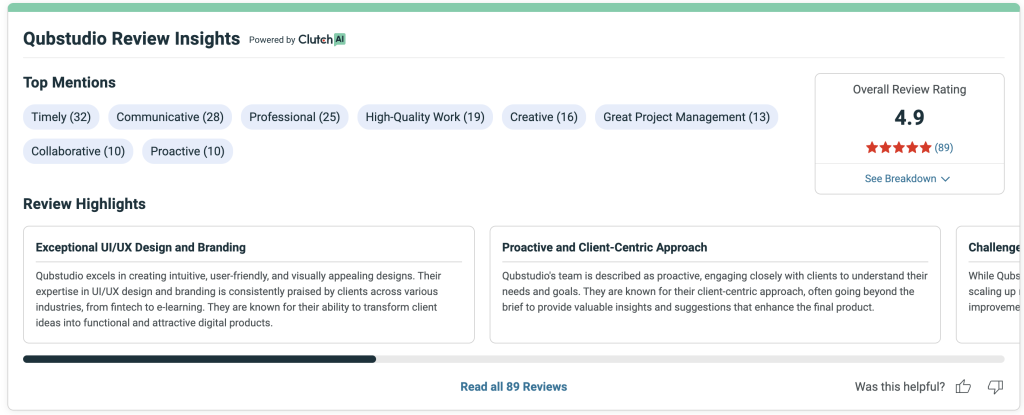Click the thumbs down icon

995,386
